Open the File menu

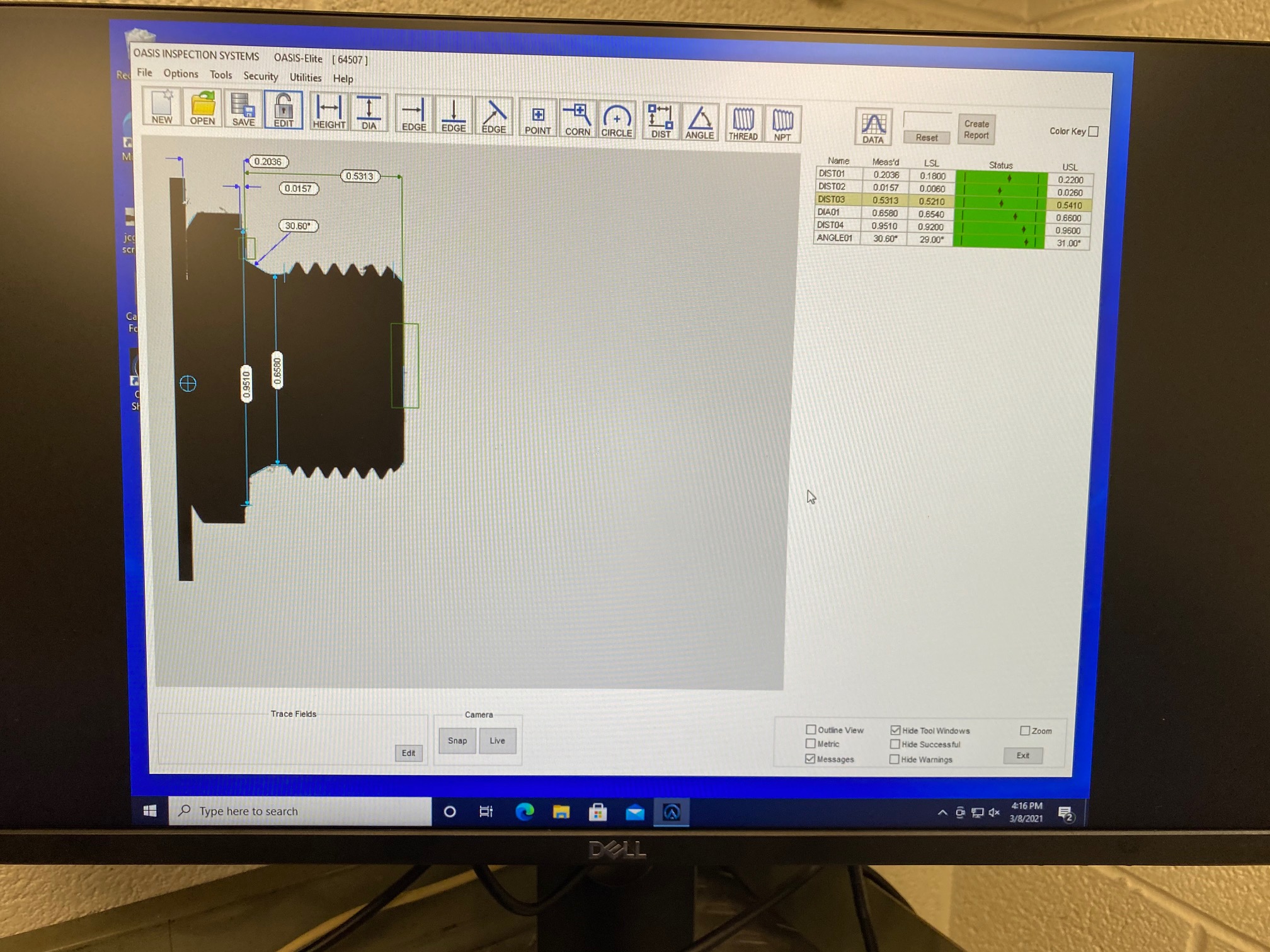(144, 72)
